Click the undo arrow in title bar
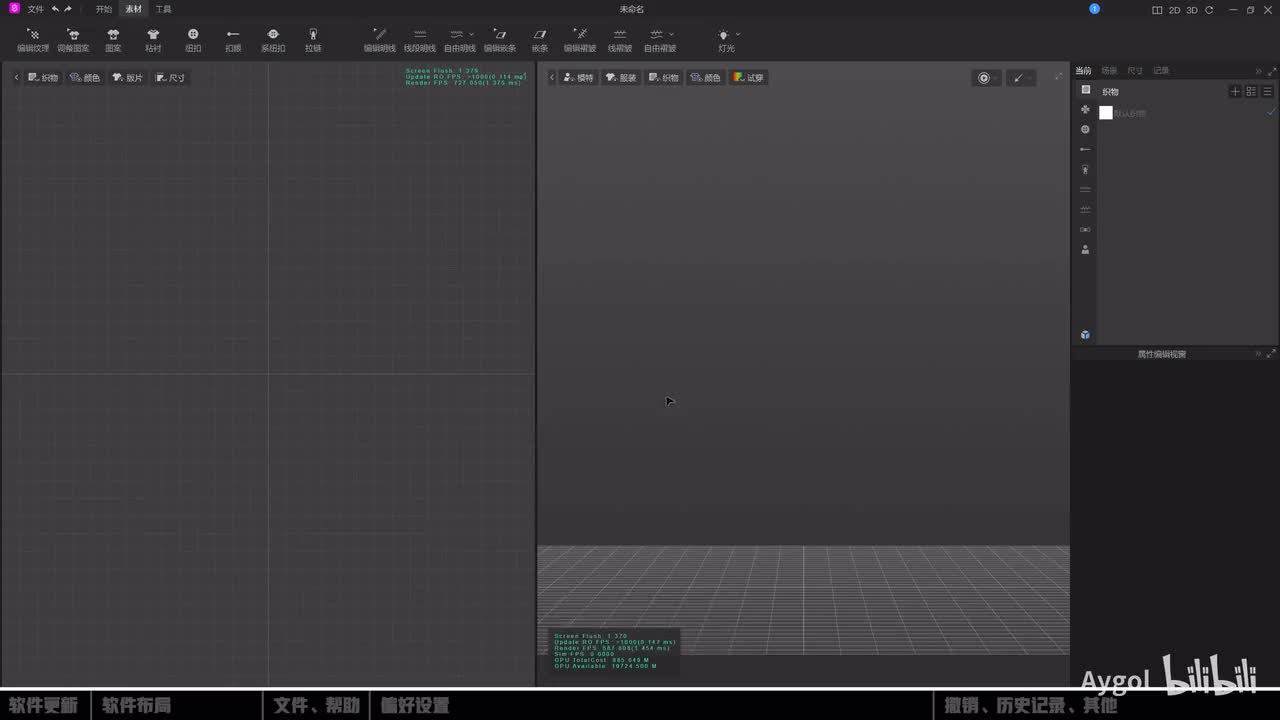The height and width of the screenshot is (720, 1280). click(55, 9)
